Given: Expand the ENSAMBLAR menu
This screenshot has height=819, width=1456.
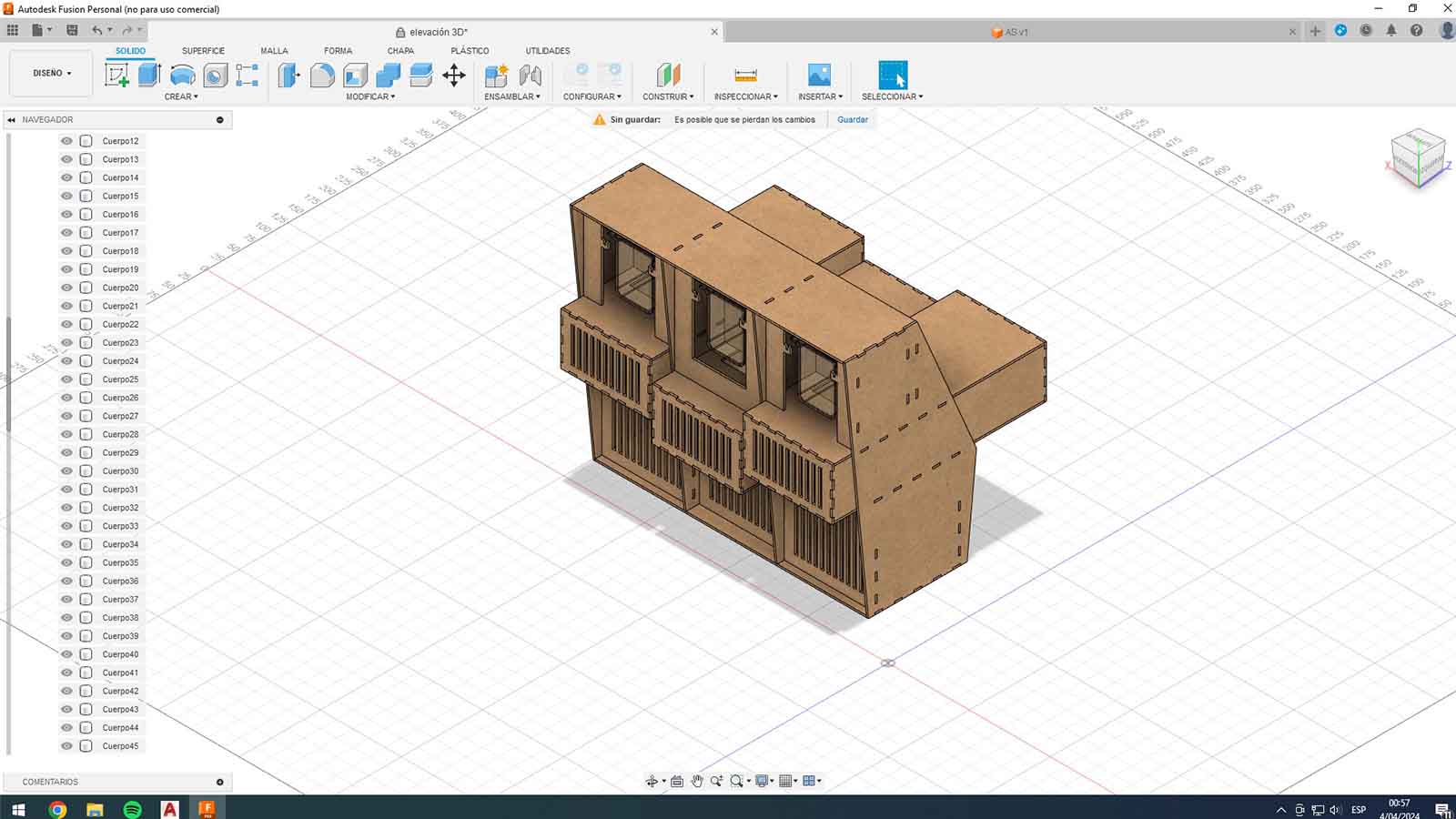Looking at the screenshot, I should [x=512, y=96].
